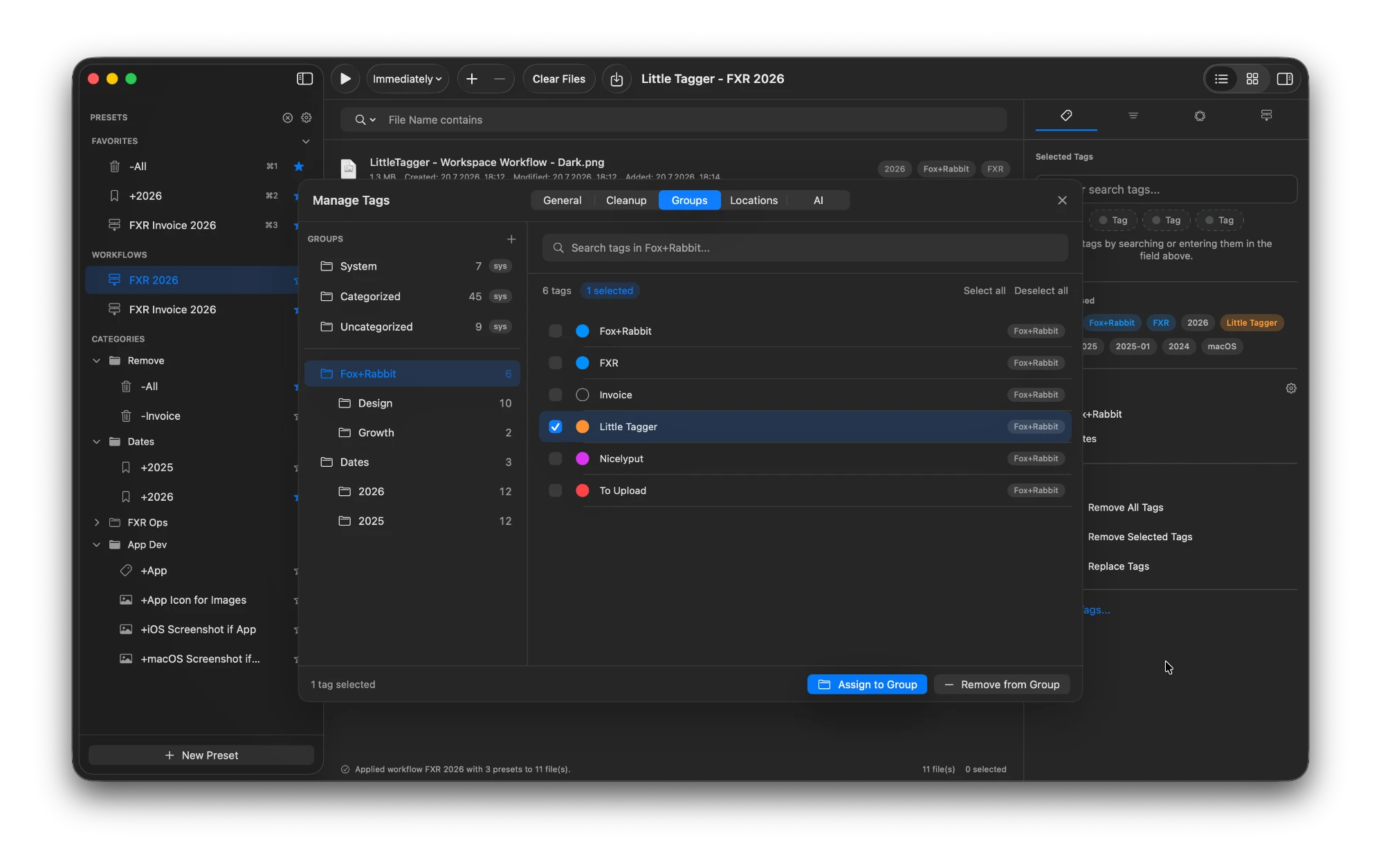Collapse the Dates category in sidebar
This screenshot has height=868, width=1381.
coord(97,442)
